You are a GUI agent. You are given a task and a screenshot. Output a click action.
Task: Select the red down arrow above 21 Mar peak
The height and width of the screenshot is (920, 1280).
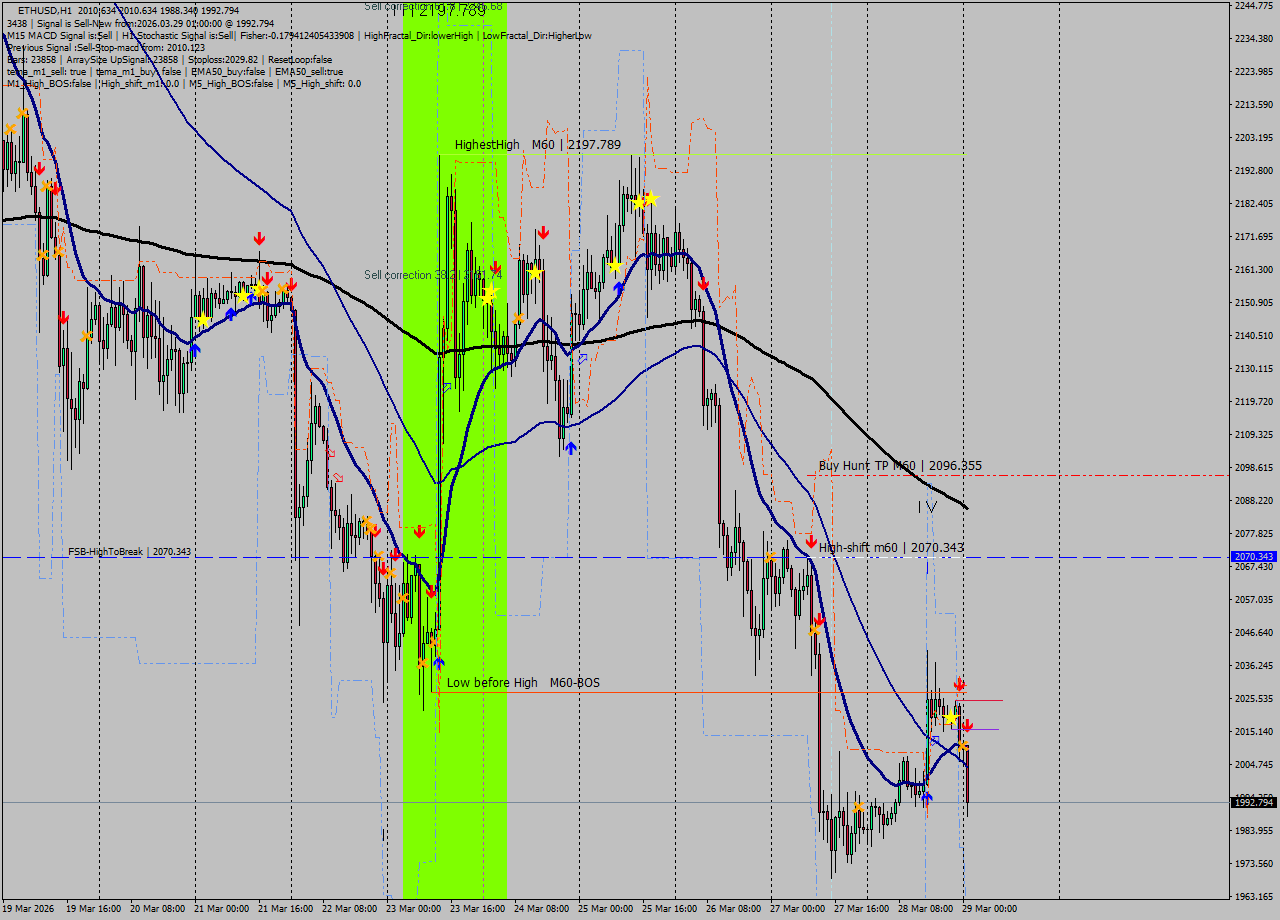tap(259, 238)
